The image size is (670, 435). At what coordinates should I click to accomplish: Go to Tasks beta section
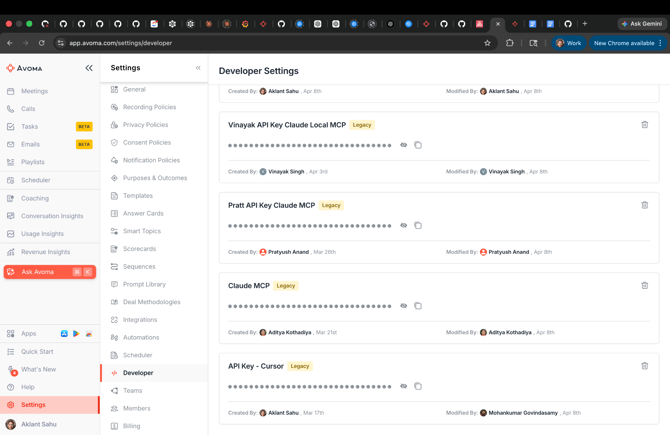50,126
